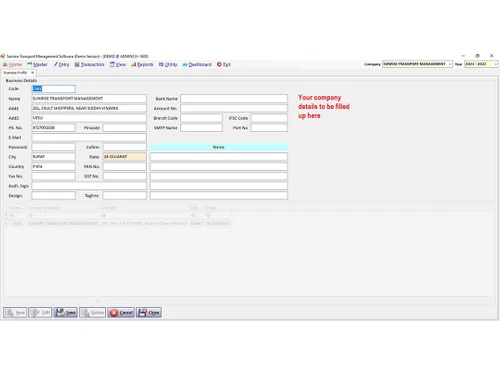Click the Confirm password field
The width and height of the screenshot is (500, 375).
pos(125,147)
